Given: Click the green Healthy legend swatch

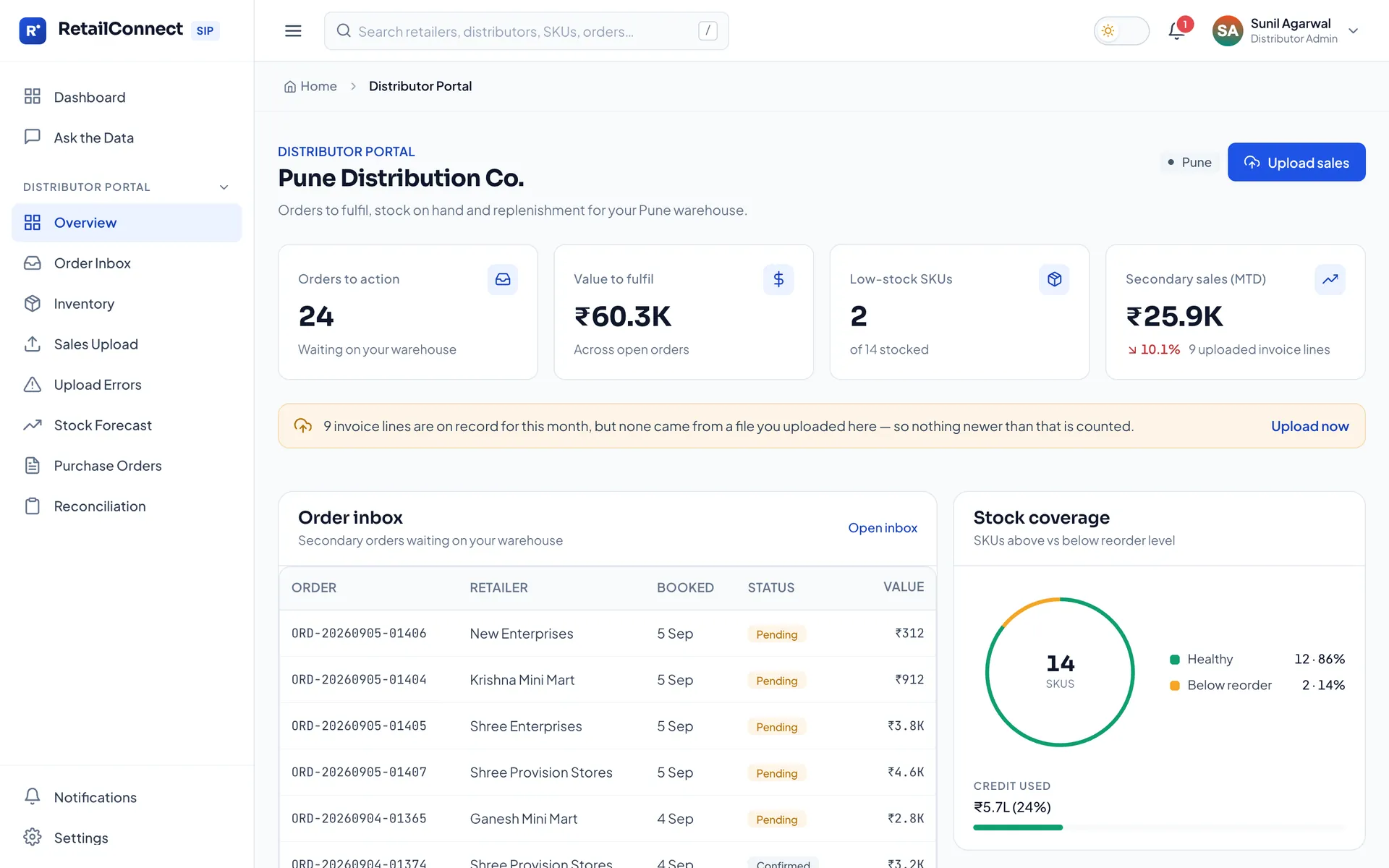Looking at the screenshot, I should coord(1175,659).
